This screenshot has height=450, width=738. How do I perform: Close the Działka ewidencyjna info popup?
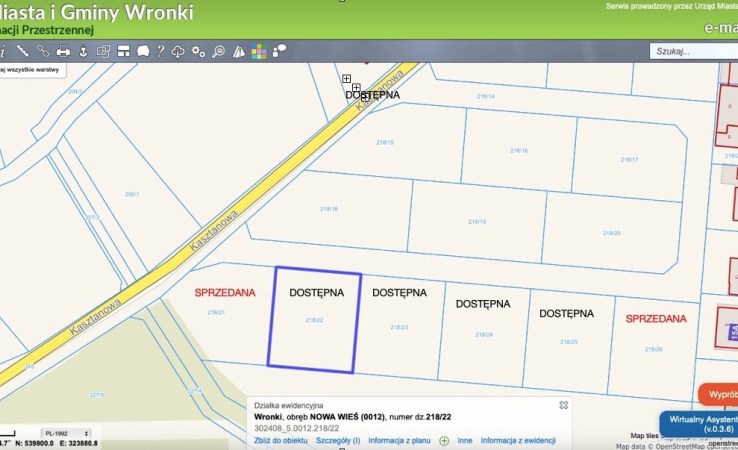pyautogui.click(x=563, y=405)
